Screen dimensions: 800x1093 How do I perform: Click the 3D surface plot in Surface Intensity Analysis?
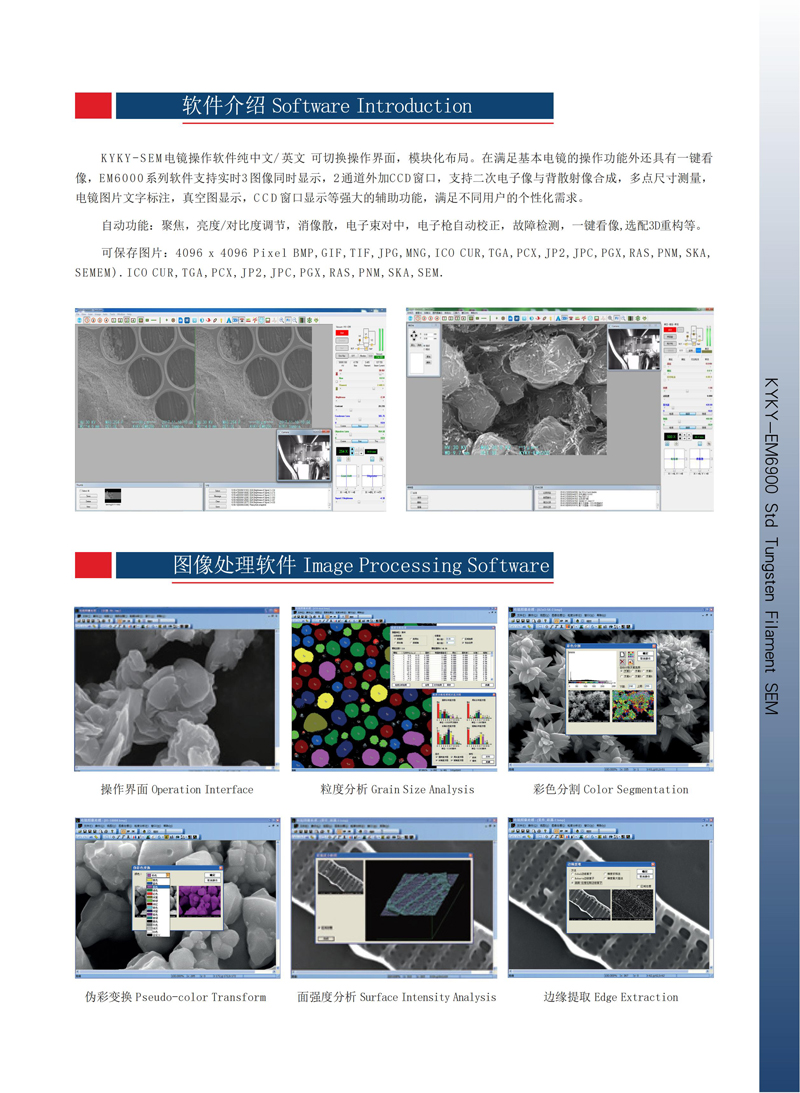417,899
